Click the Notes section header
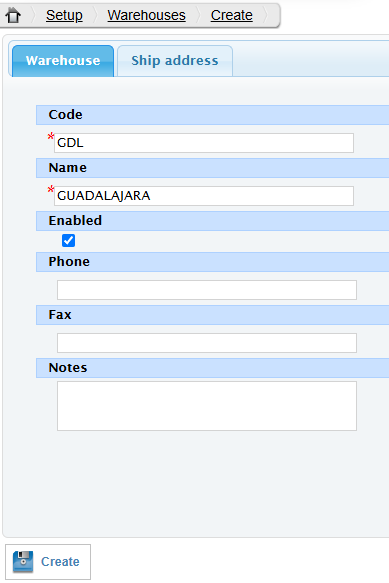389x583 pixels. [x=212, y=368]
